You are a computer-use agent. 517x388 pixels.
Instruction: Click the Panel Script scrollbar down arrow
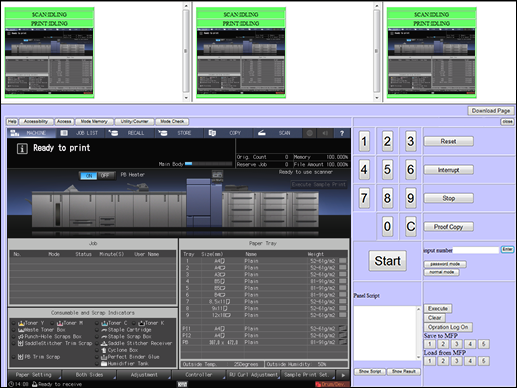tap(419, 357)
